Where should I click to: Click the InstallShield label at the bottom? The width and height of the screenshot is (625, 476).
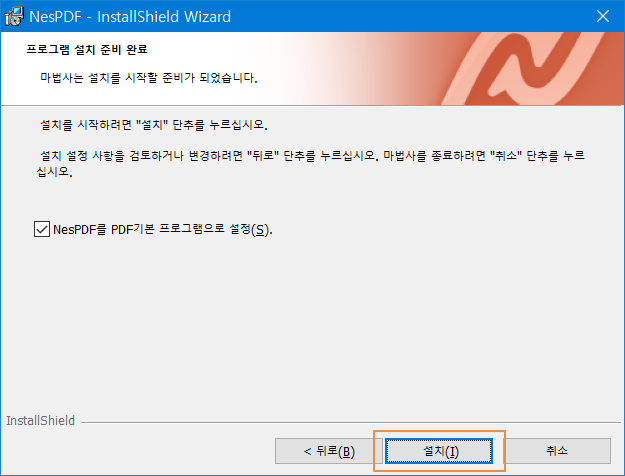click(x=40, y=421)
